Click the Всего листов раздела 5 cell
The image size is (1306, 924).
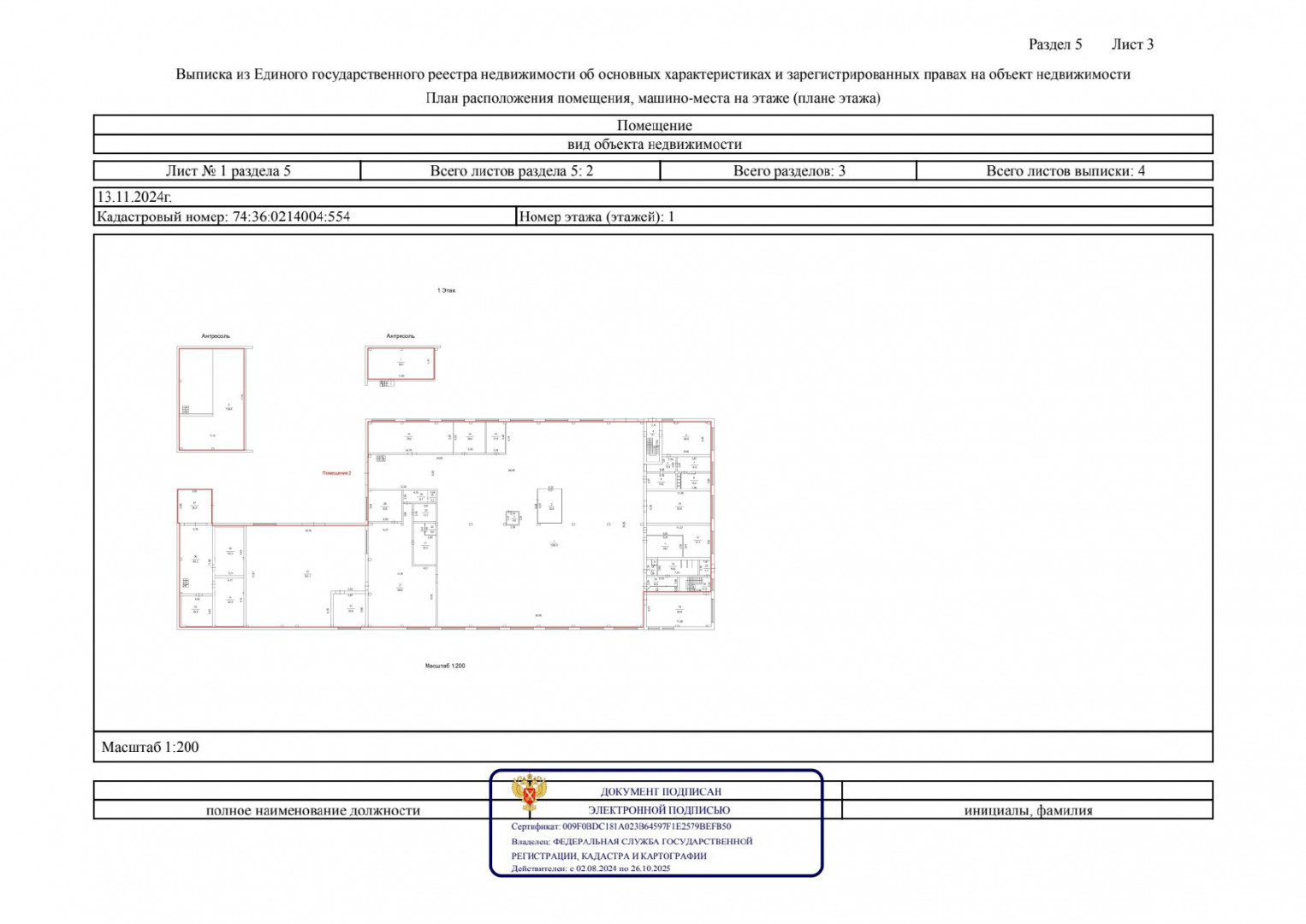pos(511,171)
